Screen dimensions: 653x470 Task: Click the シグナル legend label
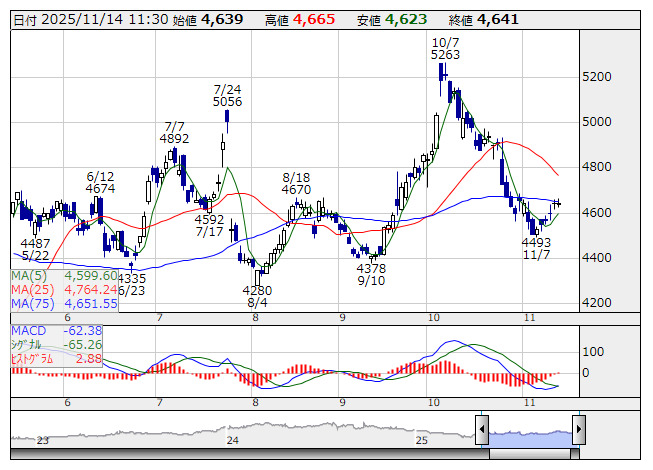pos(30,343)
